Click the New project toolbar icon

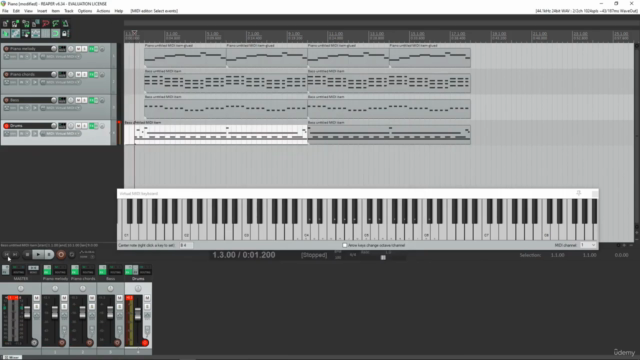point(6,24)
